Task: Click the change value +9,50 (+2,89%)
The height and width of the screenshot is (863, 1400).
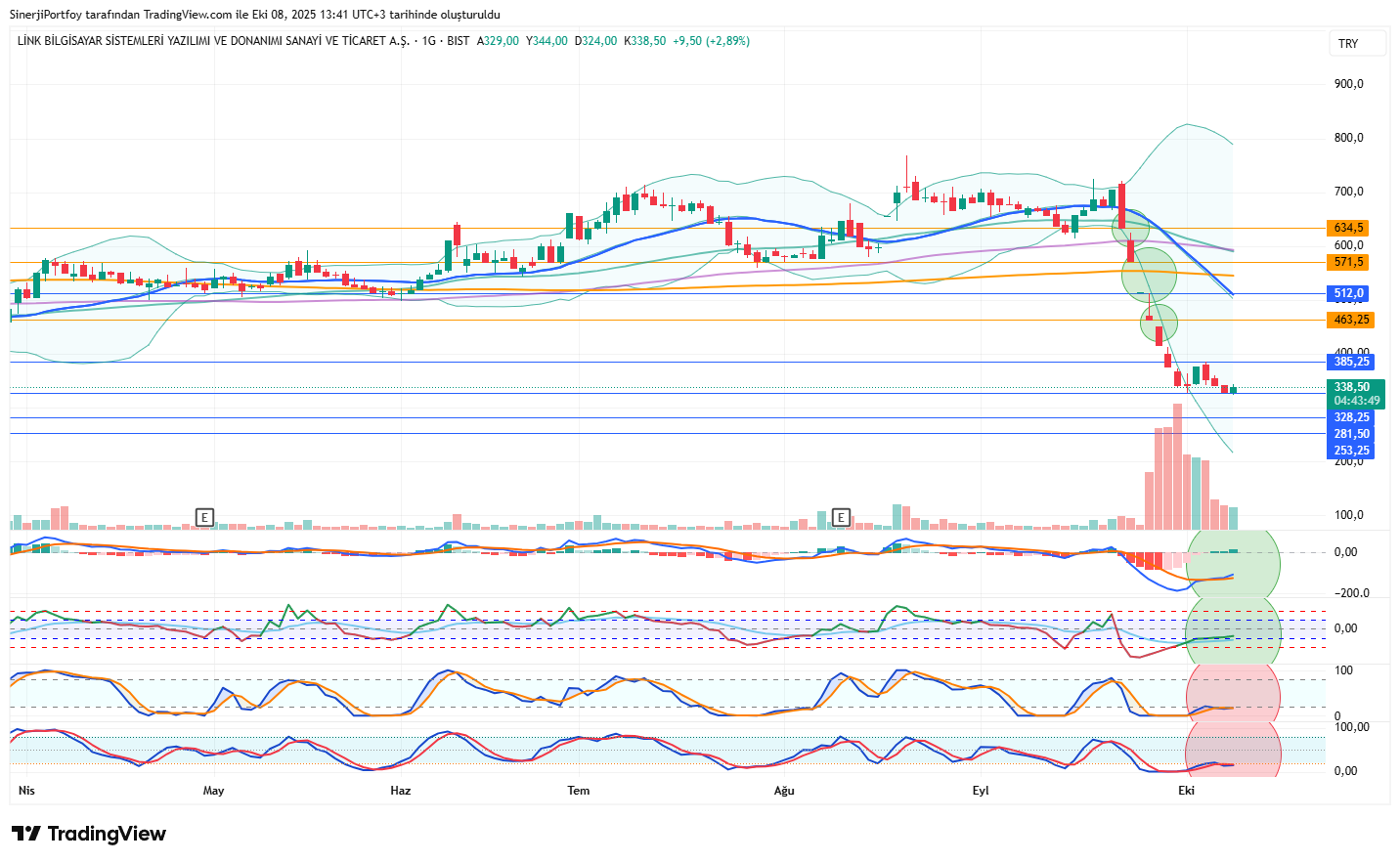Action: [x=711, y=41]
